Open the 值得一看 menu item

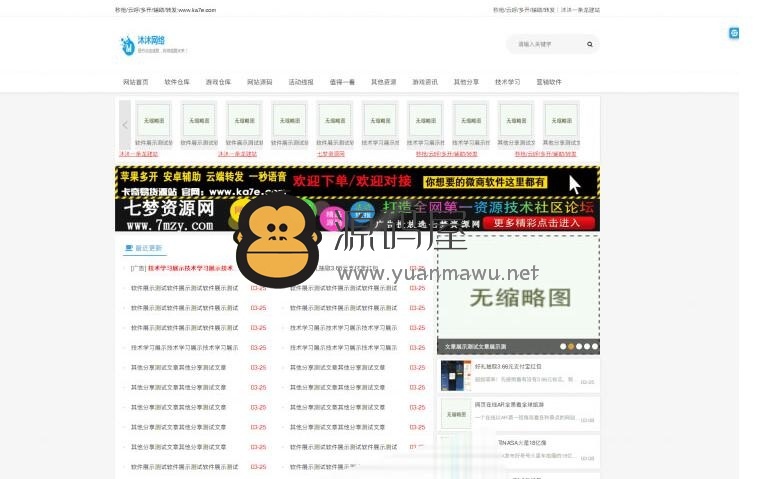click(342, 82)
